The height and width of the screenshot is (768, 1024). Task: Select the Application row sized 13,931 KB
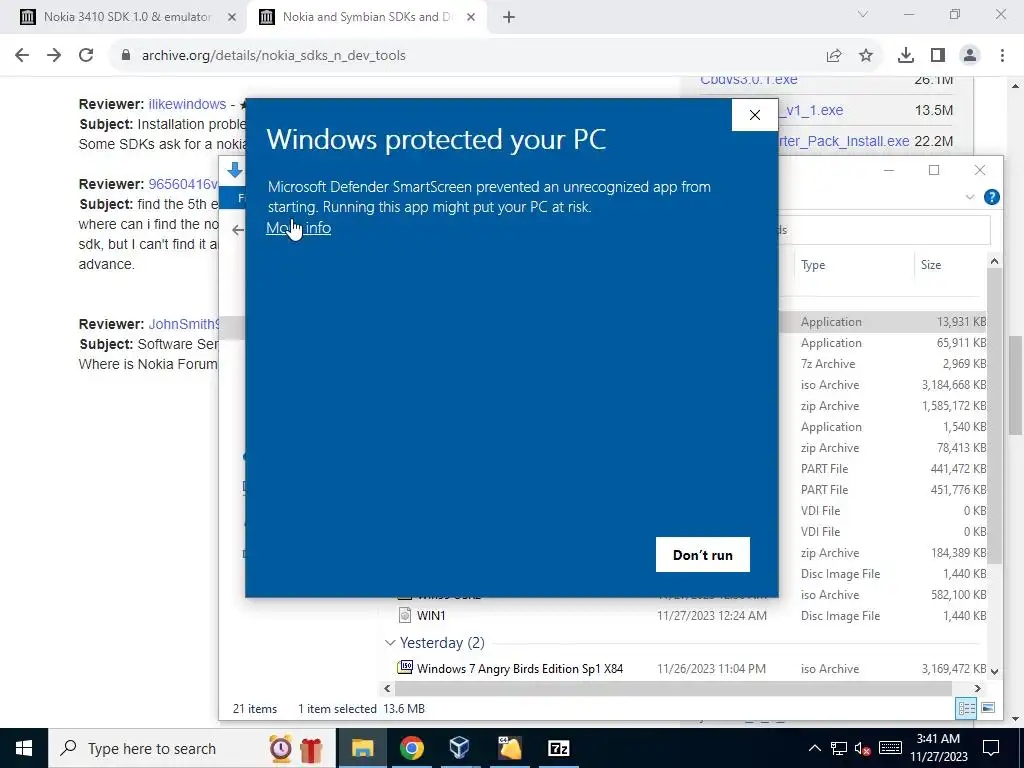(883, 322)
